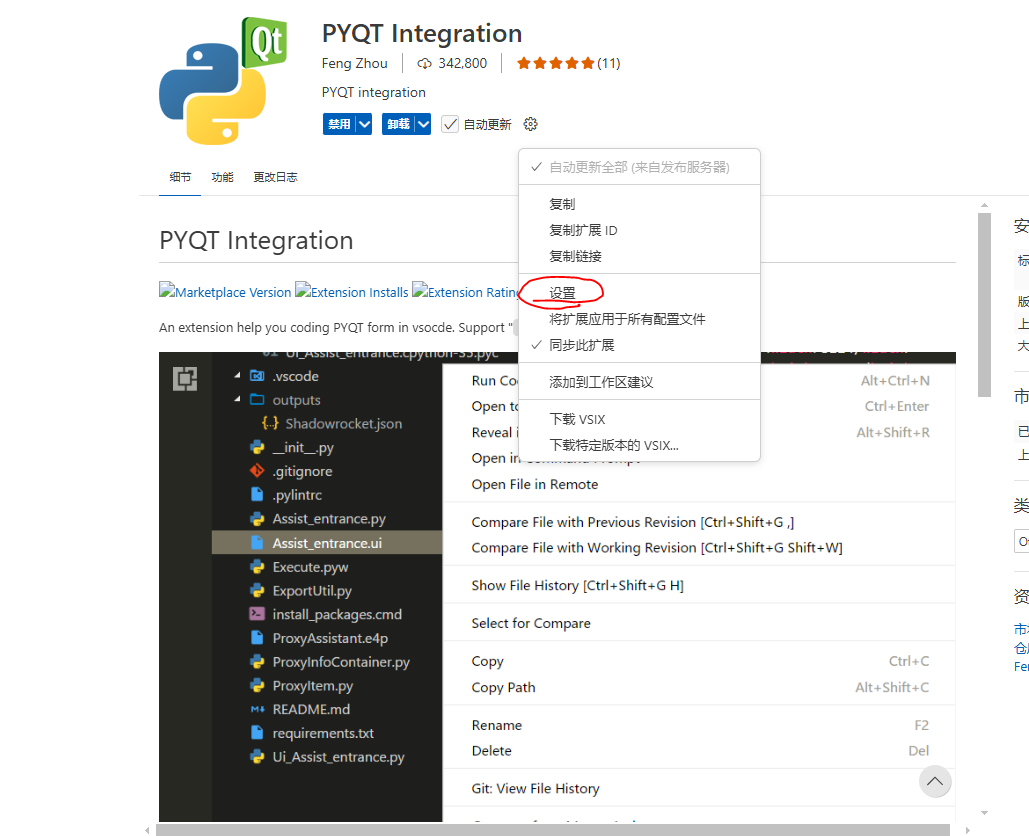Image resolution: width=1029 pixels, height=836 pixels.
Task: Click the PYQT Integration README heading
Action: click(x=257, y=241)
